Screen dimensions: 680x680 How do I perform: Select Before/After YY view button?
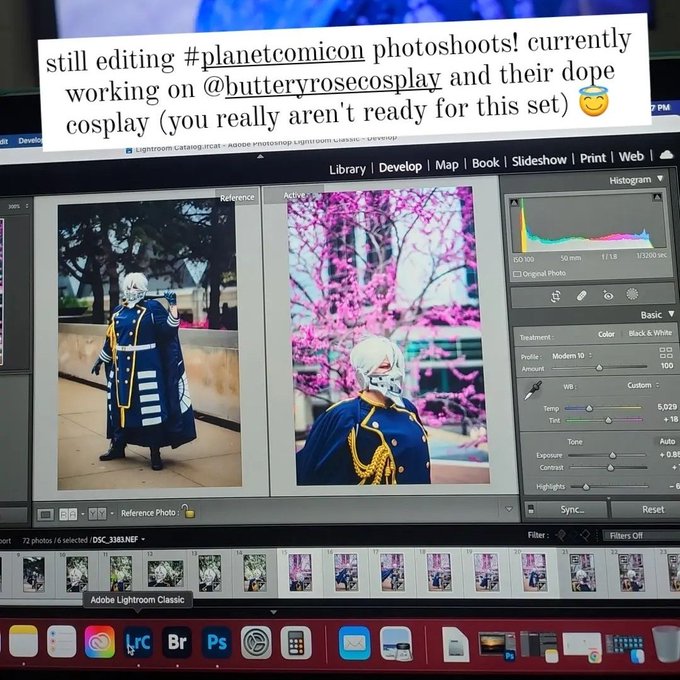[97, 514]
